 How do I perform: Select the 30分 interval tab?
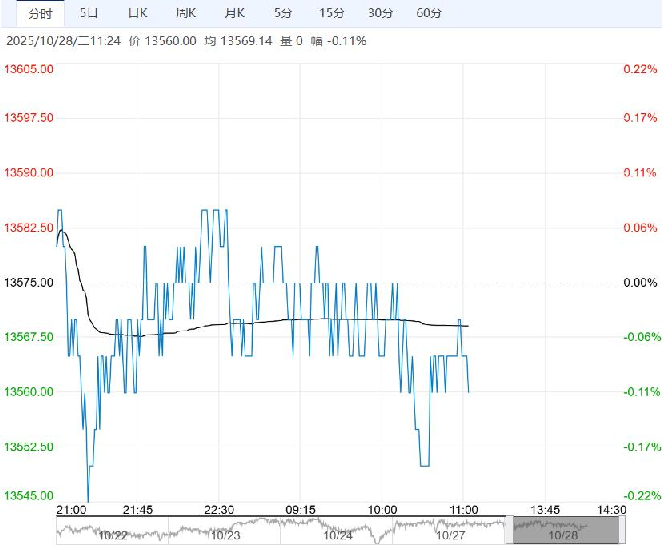pyautogui.click(x=380, y=14)
